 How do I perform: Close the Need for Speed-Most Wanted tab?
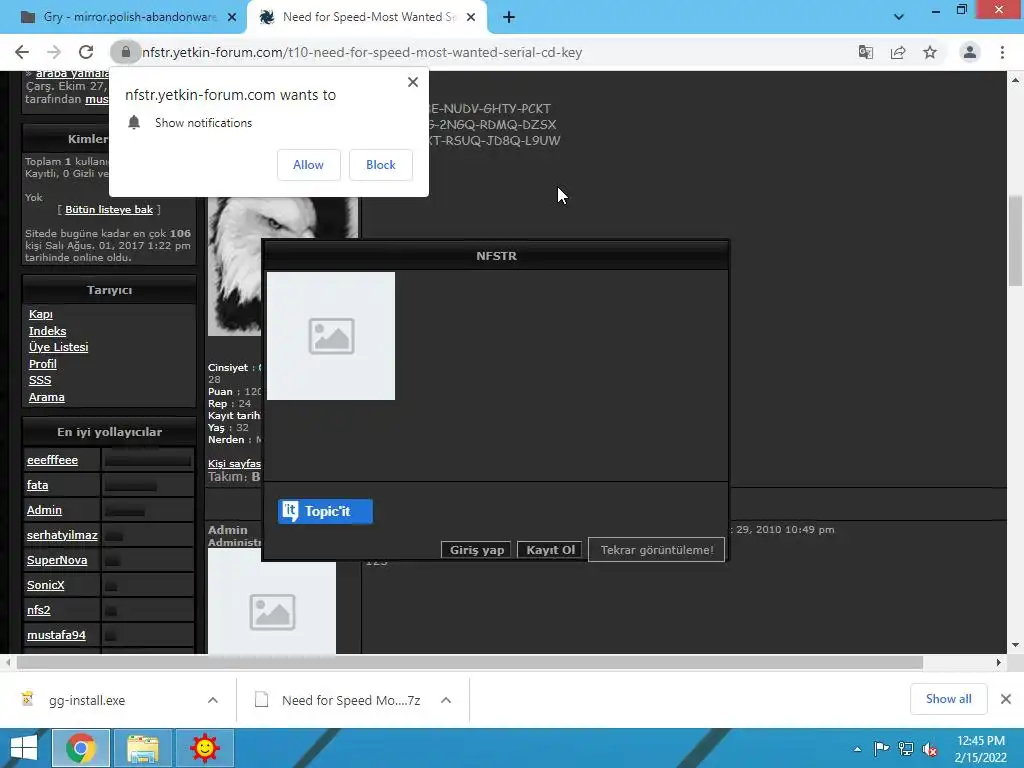pos(471,18)
